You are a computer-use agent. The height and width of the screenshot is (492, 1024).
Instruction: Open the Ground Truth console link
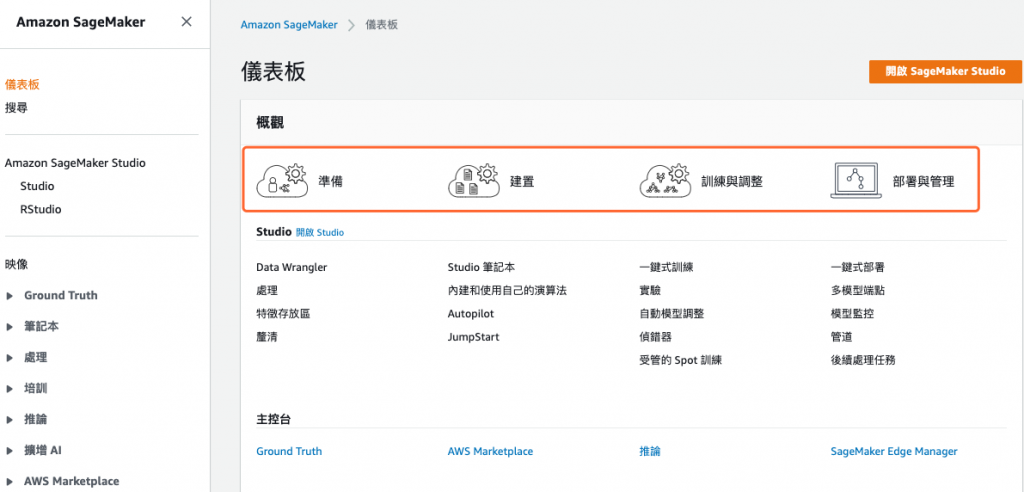point(289,451)
